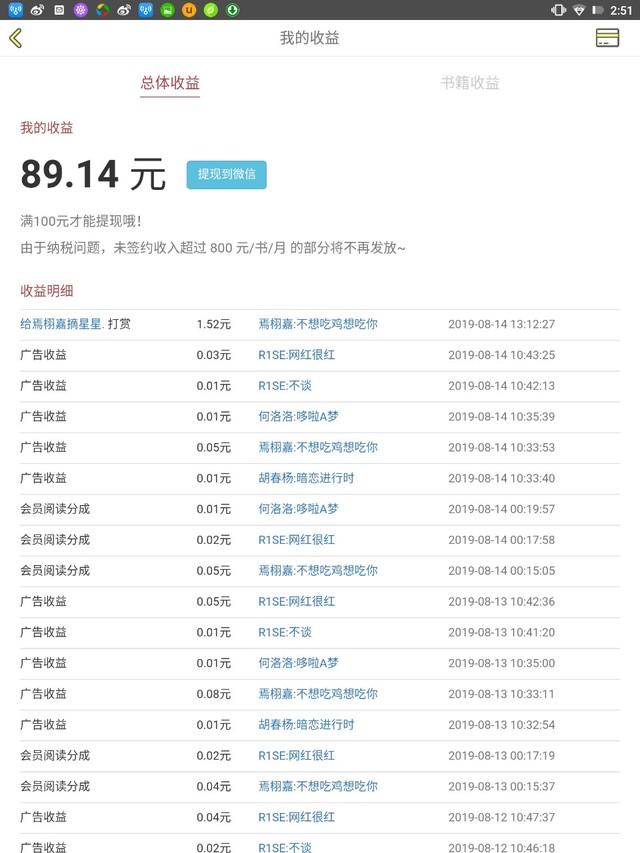Screen dimensions: 640x853
Task: Open book link dated 2019-08-14 10:42:13
Action: (285, 386)
